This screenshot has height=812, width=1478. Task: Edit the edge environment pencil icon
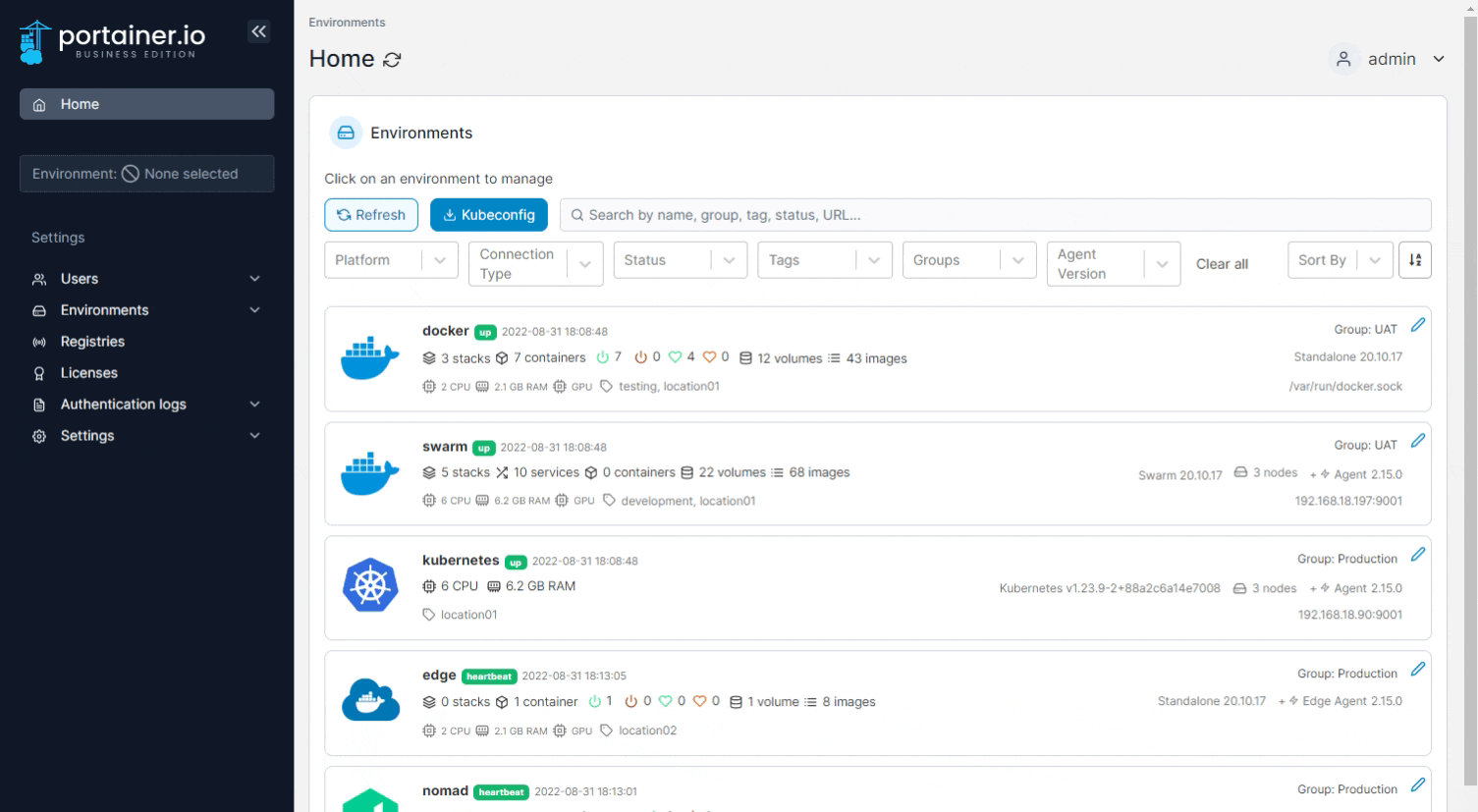tap(1417, 670)
